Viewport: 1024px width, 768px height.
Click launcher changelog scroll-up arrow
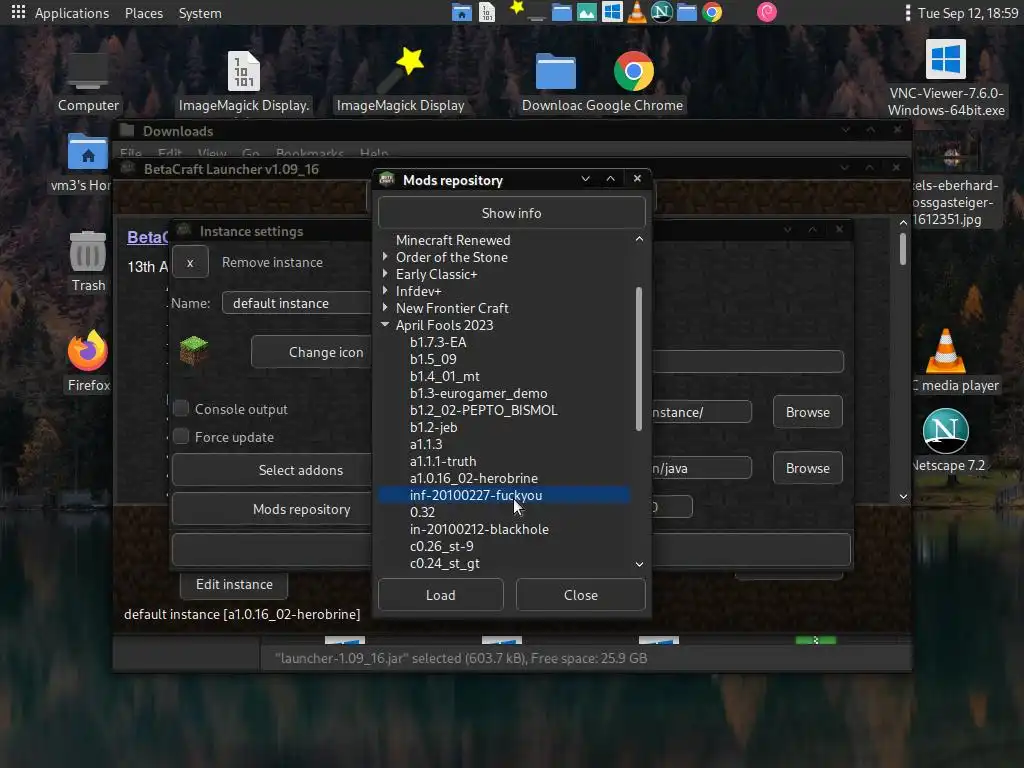click(903, 223)
